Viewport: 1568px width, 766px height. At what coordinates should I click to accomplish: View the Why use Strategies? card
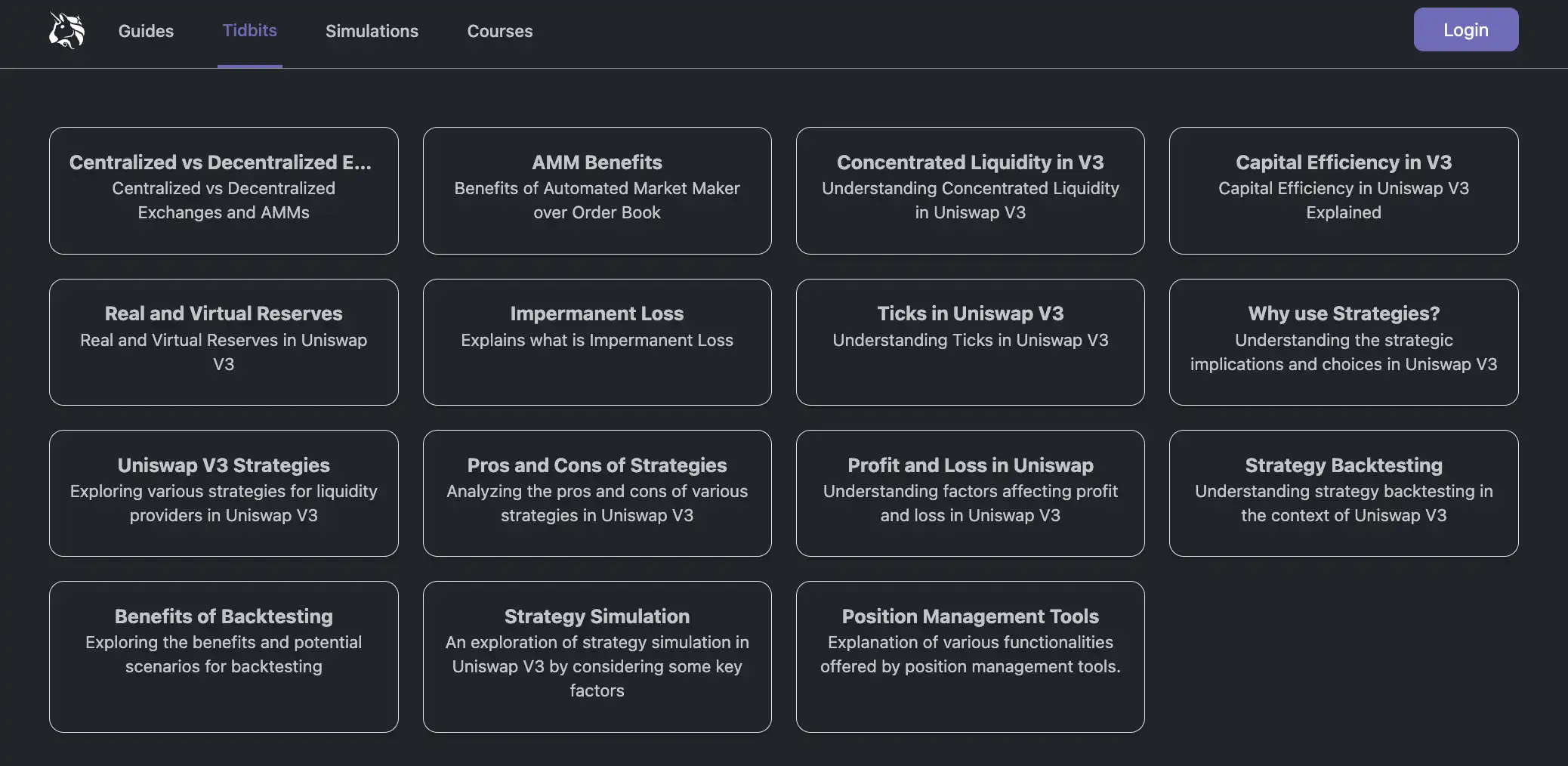point(1343,341)
